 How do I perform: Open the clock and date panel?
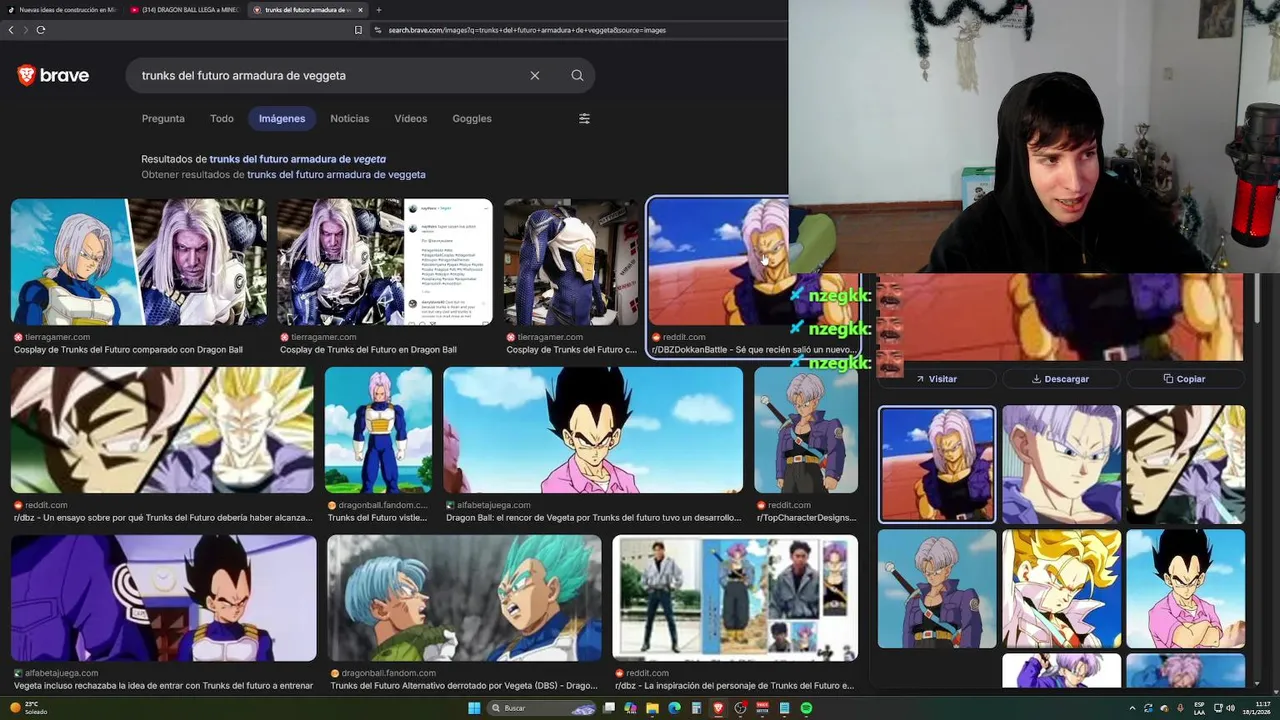[x=1256, y=708]
